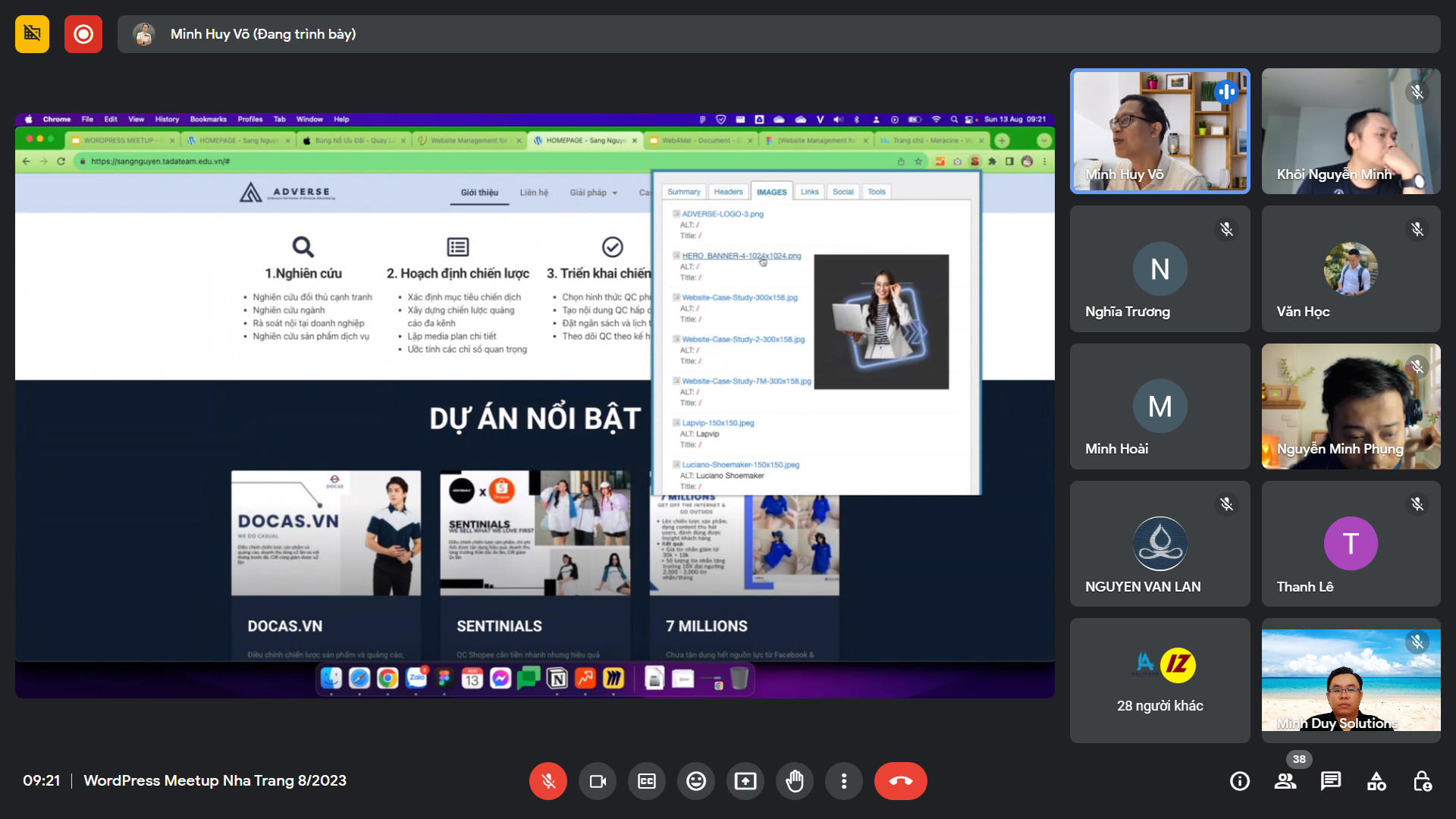The height and width of the screenshot is (819, 1456).
Task: Click the shared presentation screen area
Action: [x=535, y=406]
